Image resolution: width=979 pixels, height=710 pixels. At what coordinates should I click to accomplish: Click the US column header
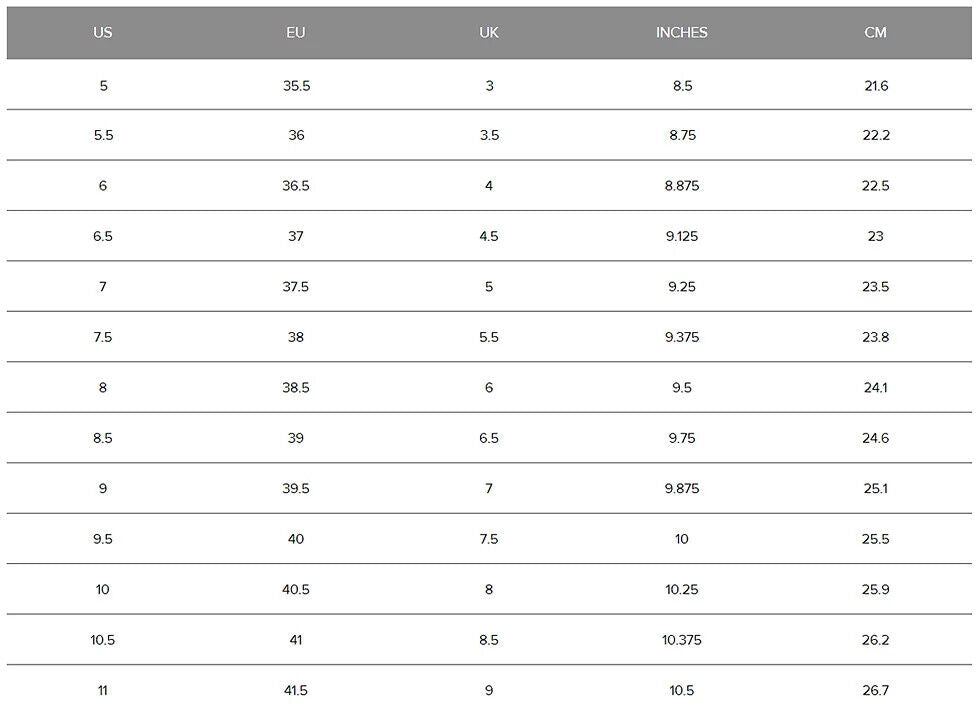pyautogui.click(x=103, y=33)
